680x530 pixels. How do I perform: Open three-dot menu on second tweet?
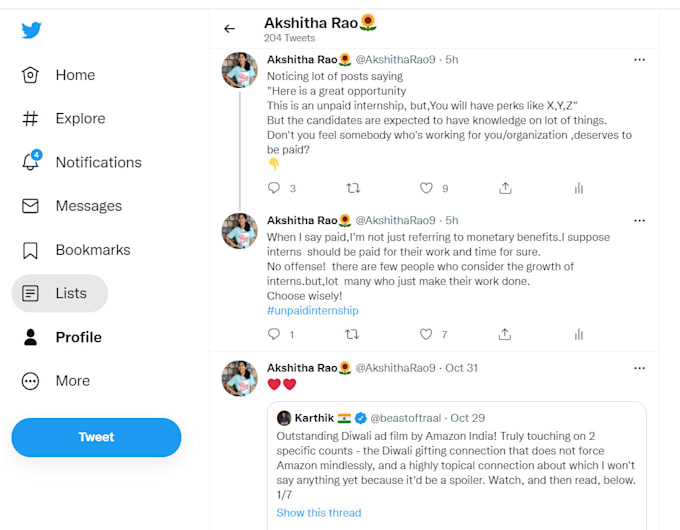pos(639,221)
